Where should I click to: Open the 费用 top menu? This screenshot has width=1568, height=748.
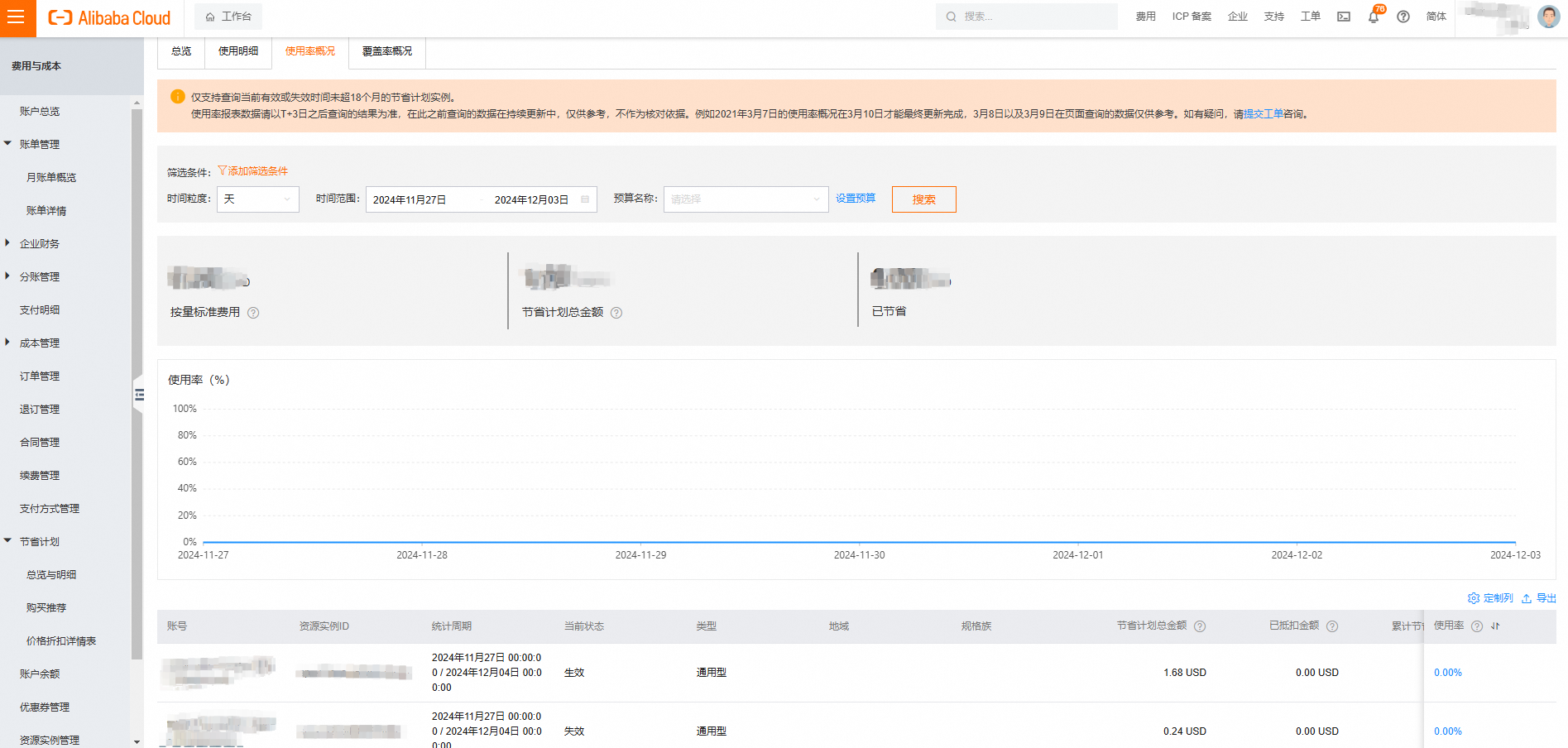1145,17
